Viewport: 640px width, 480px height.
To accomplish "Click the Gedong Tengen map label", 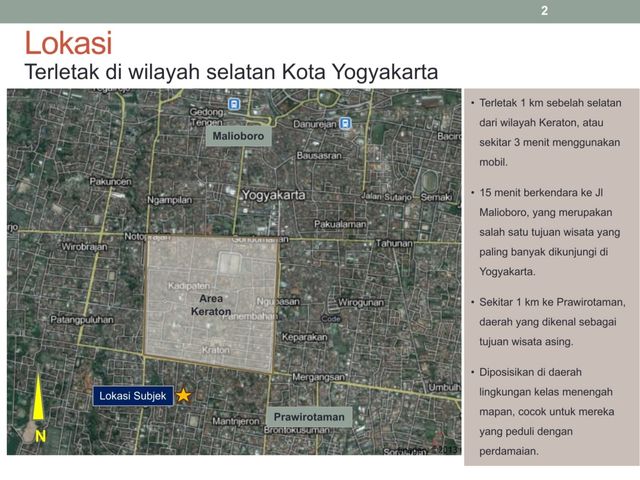I will (x=207, y=117).
